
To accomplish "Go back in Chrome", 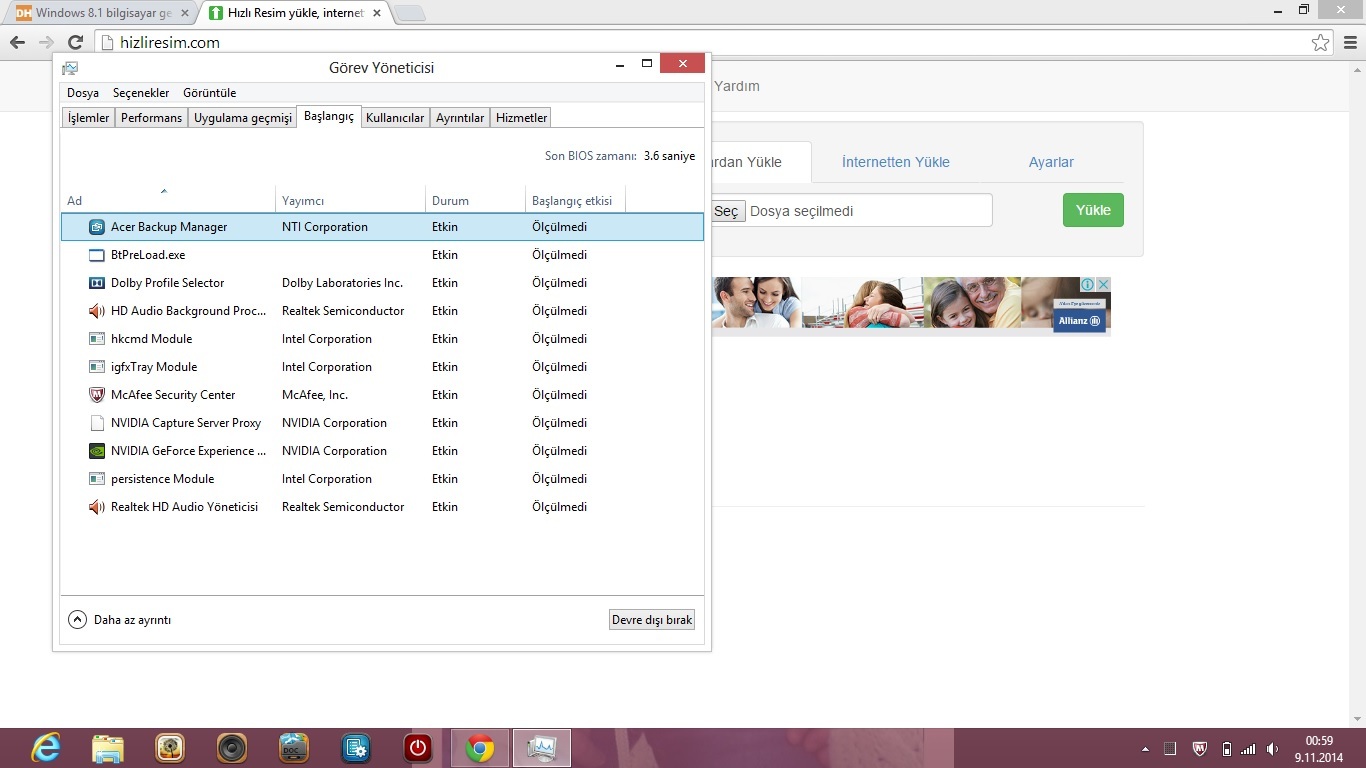I will (17, 42).
